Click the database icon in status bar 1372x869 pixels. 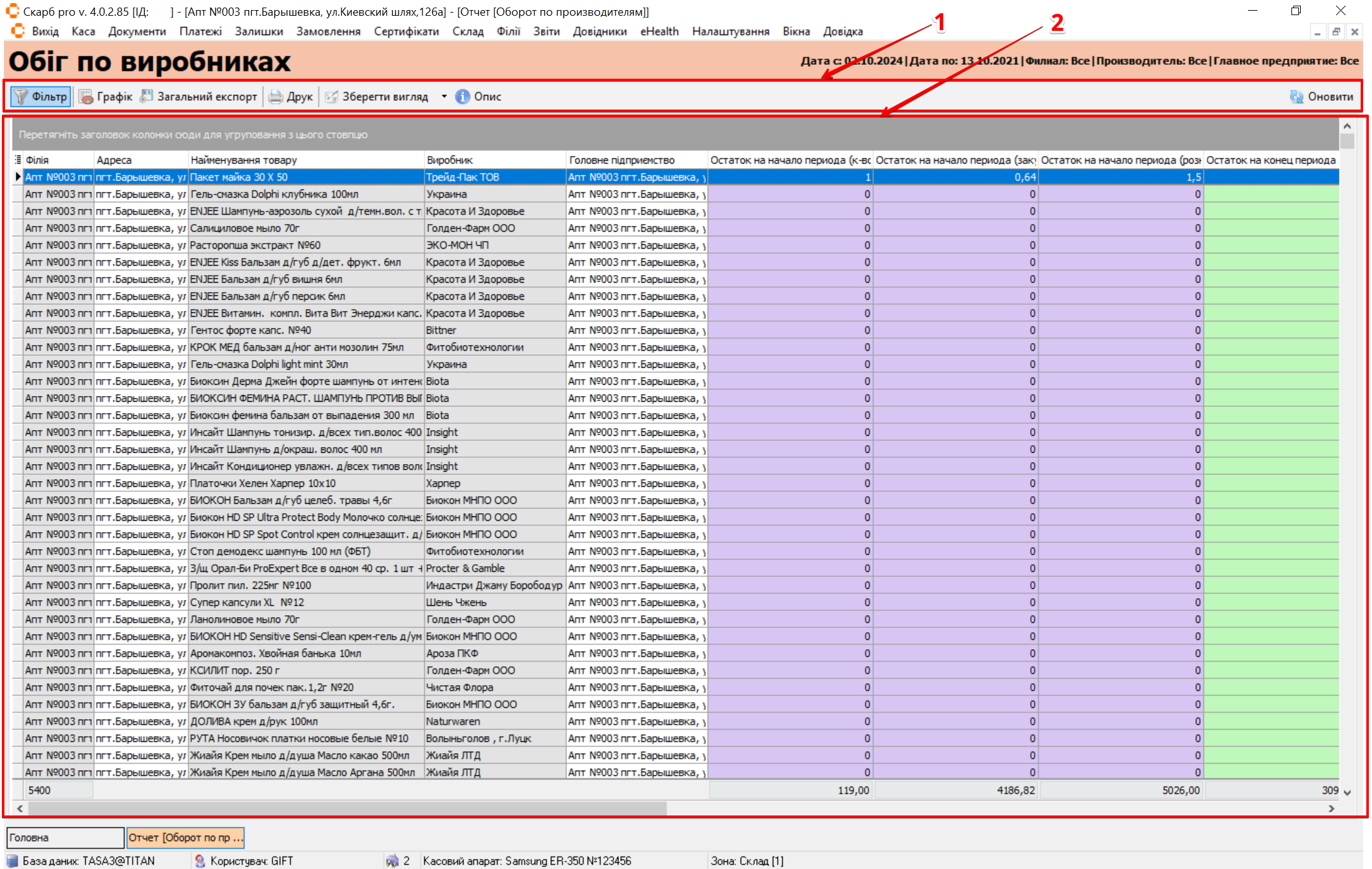(12, 861)
